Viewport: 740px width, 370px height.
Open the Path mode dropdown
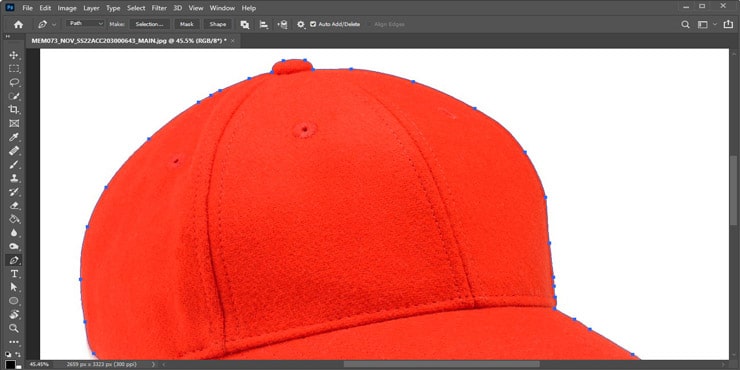click(x=85, y=24)
